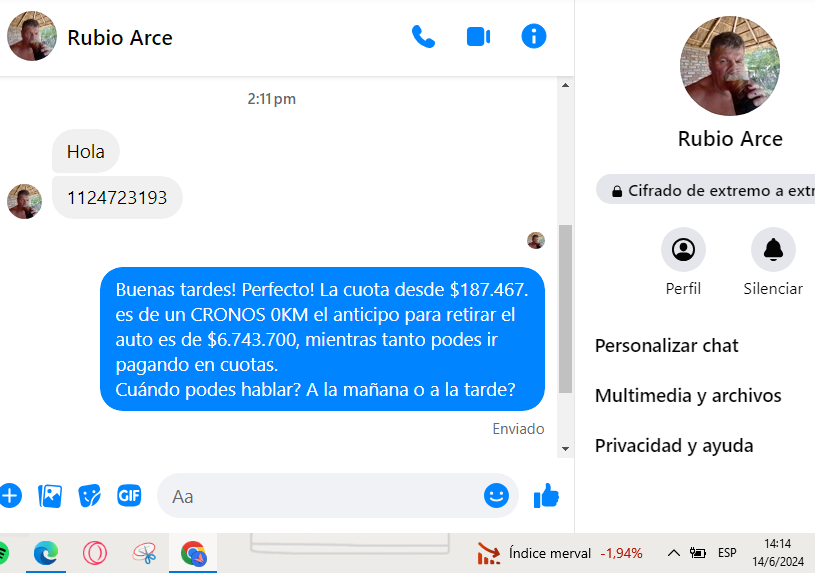This screenshot has height=573, width=815.
Task: Click the chat scrollbar up arrow
Action: pyautogui.click(x=566, y=85)
